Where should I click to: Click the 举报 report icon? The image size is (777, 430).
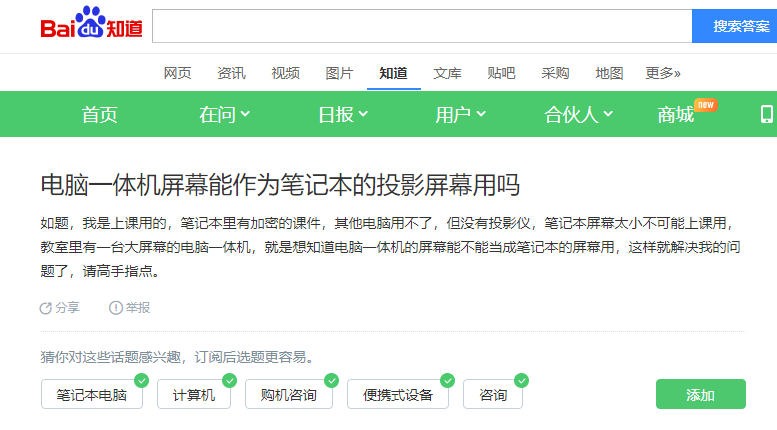[x=116, y=308]
